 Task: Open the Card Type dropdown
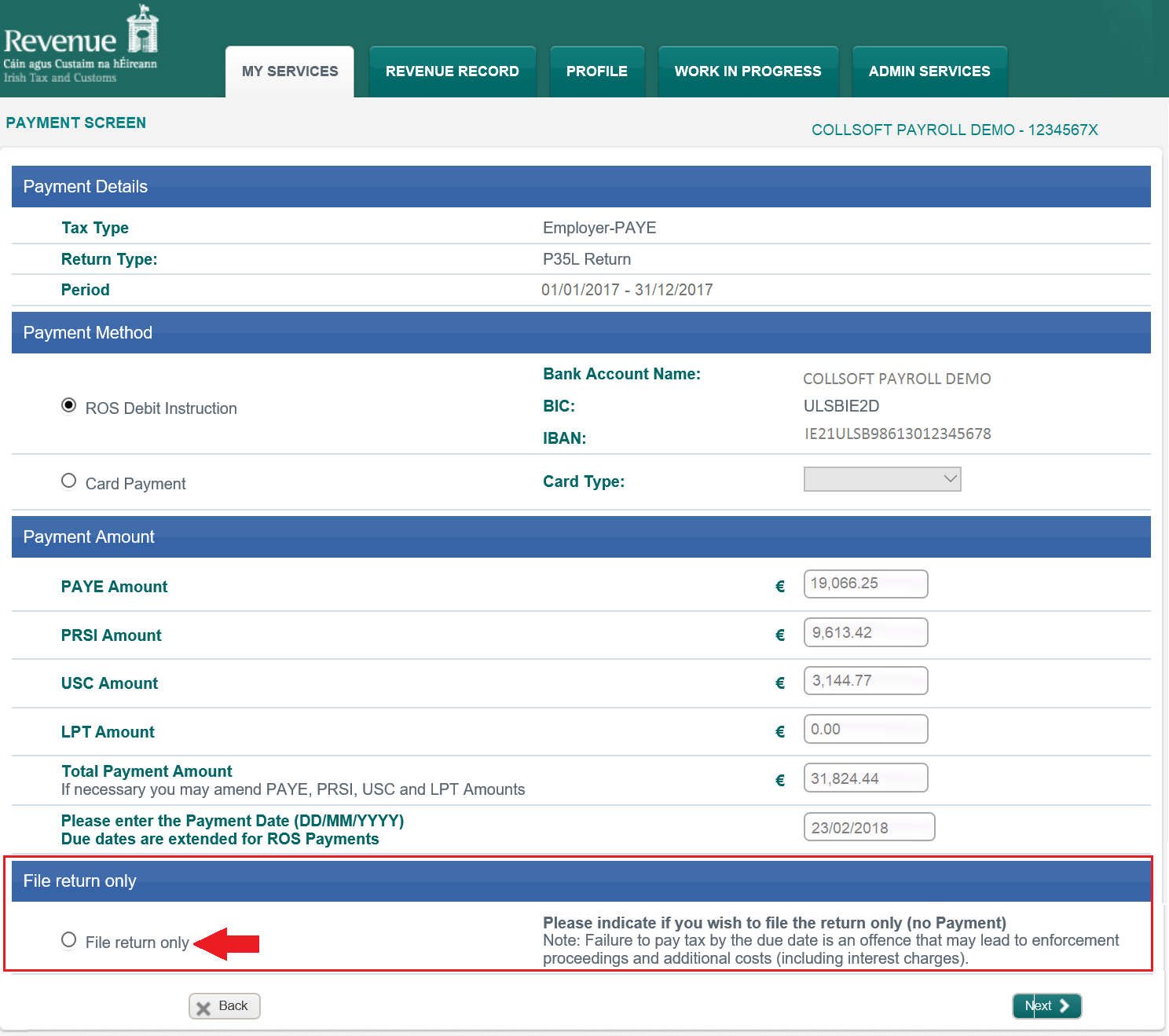point(881,479)
